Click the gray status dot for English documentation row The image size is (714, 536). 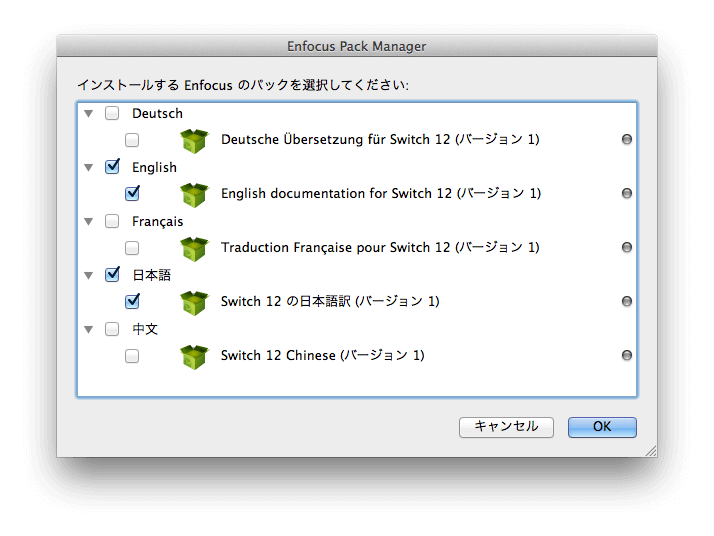(627, 193)
